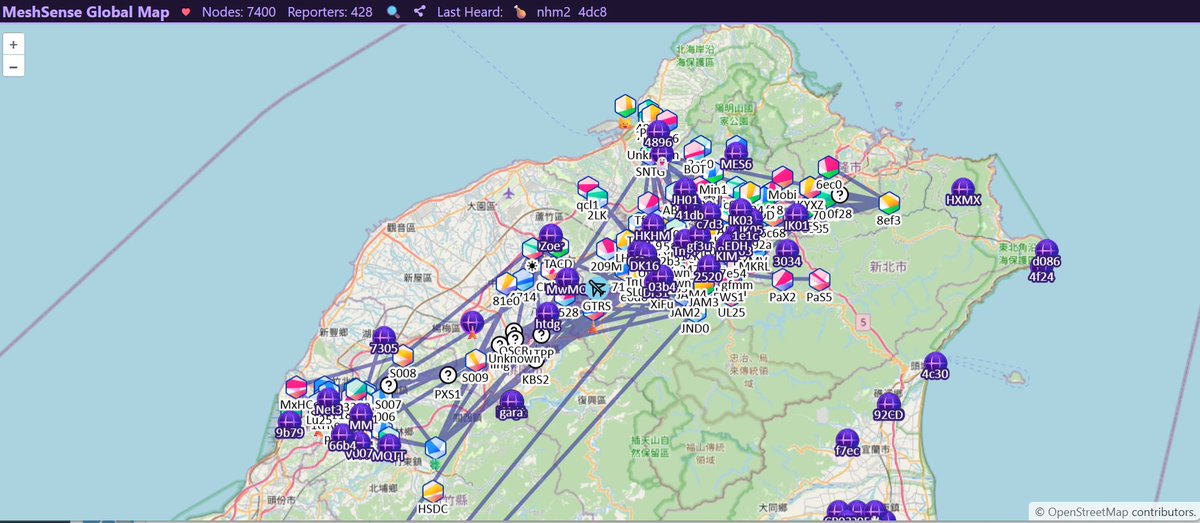Click the heart icon in header

point(185,12)
